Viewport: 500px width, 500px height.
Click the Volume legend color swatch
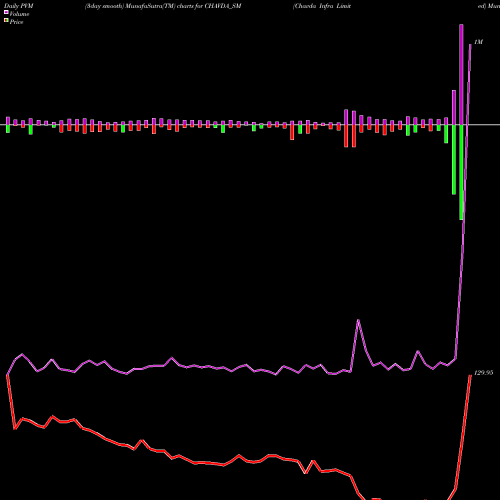click(6, 13)
